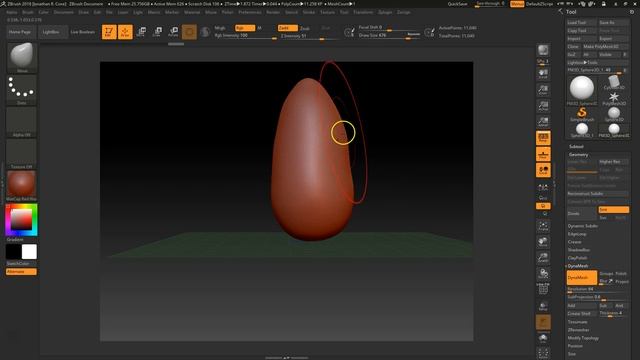Select the Rotate transform icon
Screen dimensions: 640x360
(173, 31)
